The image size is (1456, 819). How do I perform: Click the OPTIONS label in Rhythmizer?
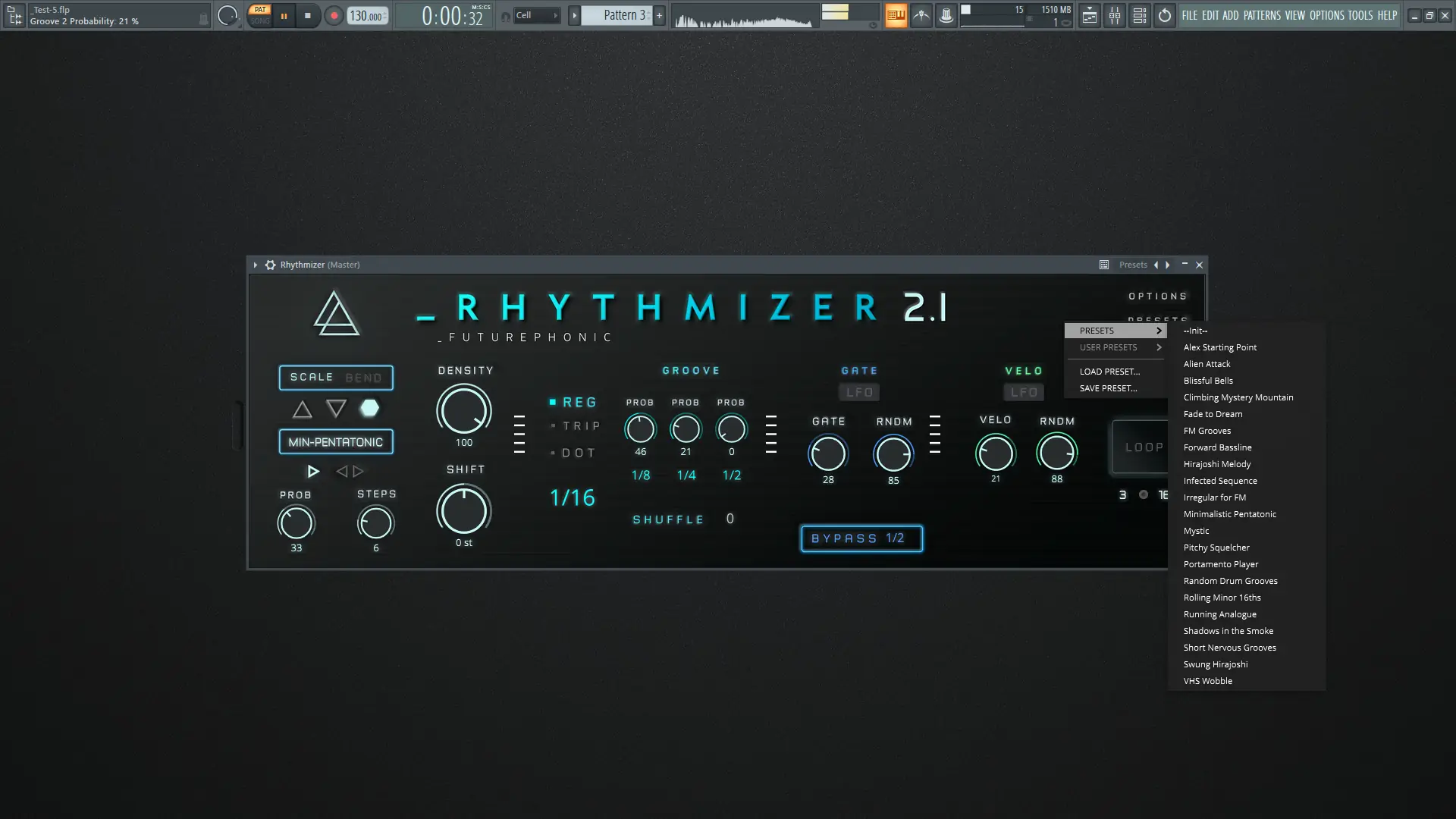(1157, 297)
